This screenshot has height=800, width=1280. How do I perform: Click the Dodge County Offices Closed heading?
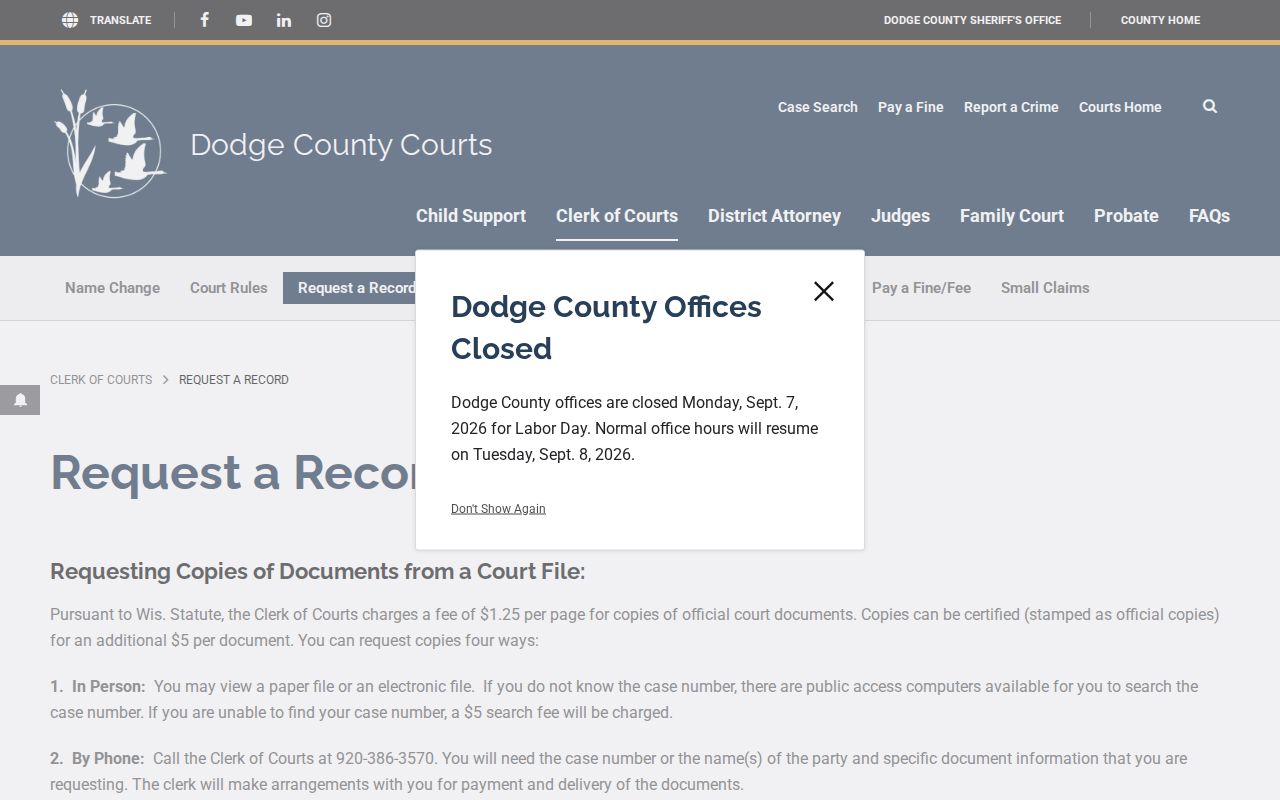pos(606,327)
